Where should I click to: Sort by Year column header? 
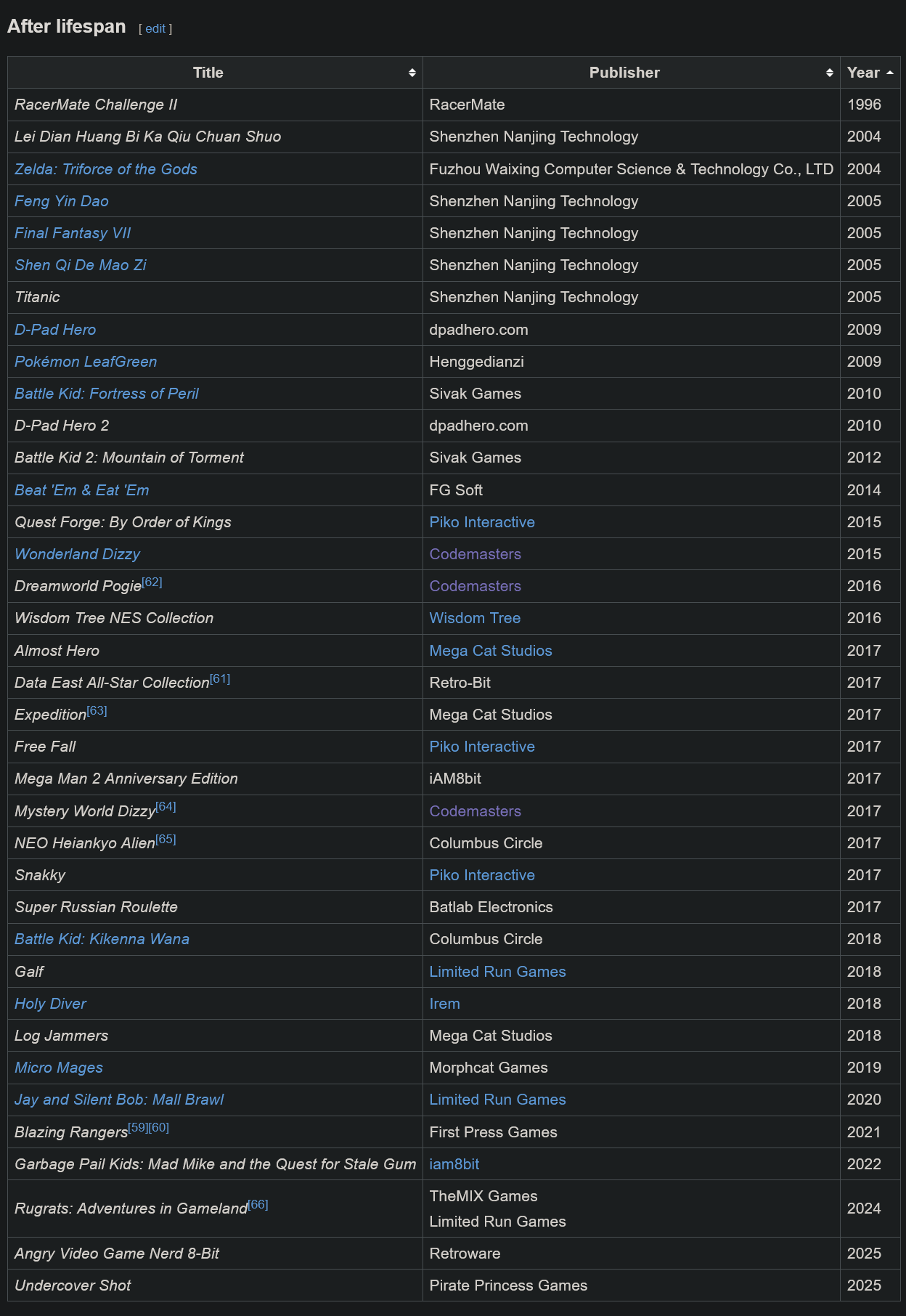(x=870, y=73)
